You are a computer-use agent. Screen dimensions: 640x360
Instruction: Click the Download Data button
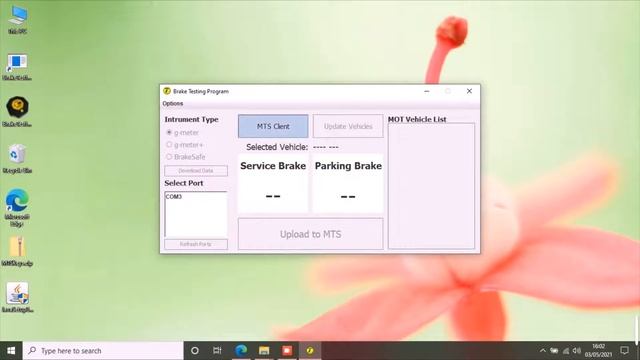pos(196,171)
